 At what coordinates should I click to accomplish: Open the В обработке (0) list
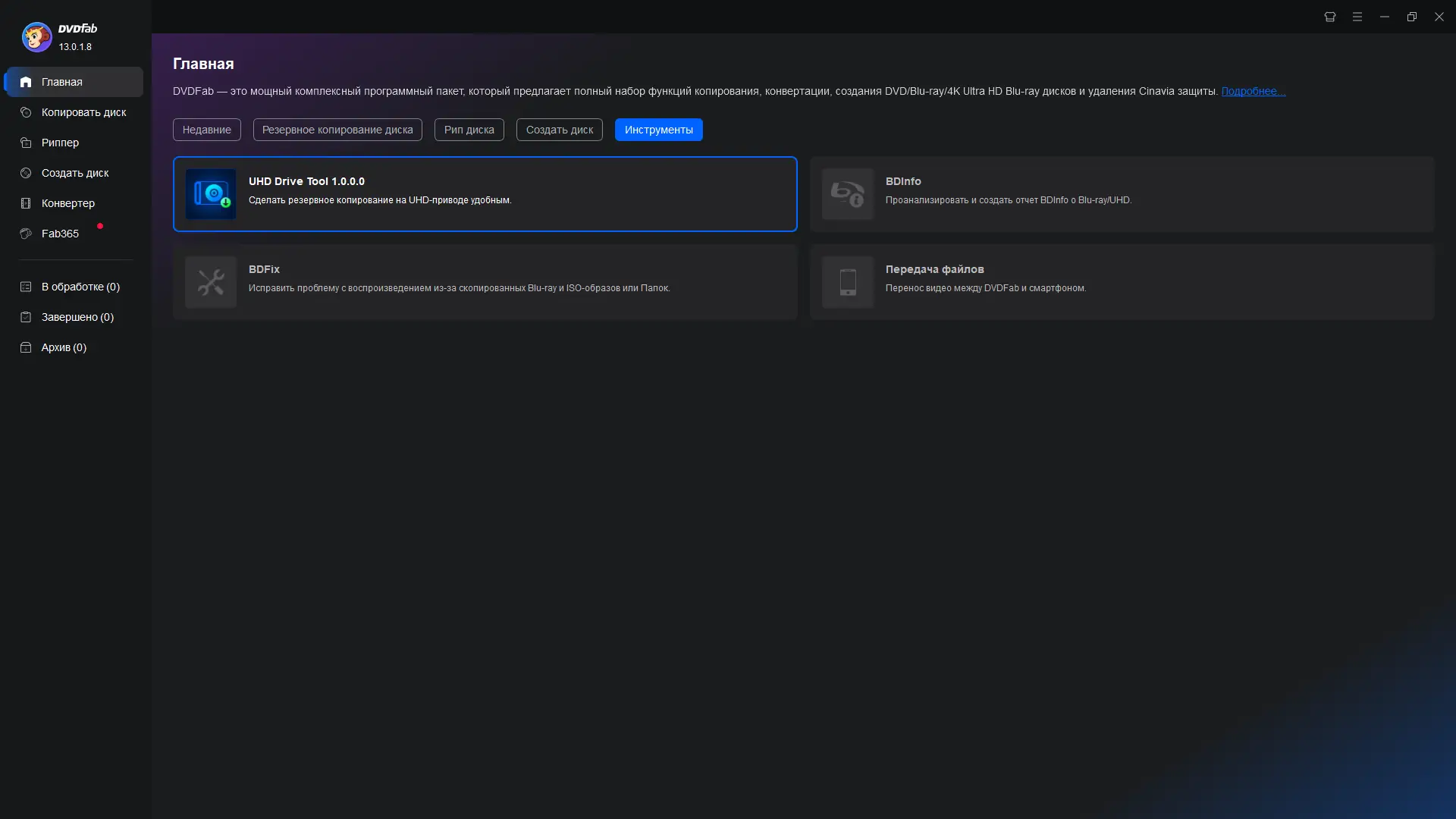pyautogui.click(x=80, y=287)
